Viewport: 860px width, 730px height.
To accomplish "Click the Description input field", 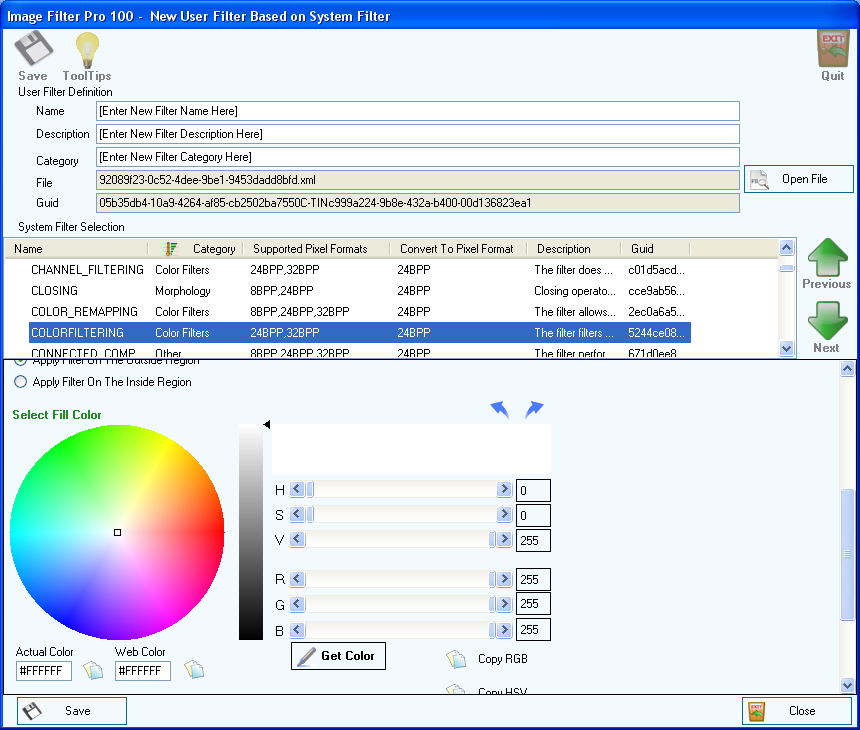I will click(x=417, y=134).
